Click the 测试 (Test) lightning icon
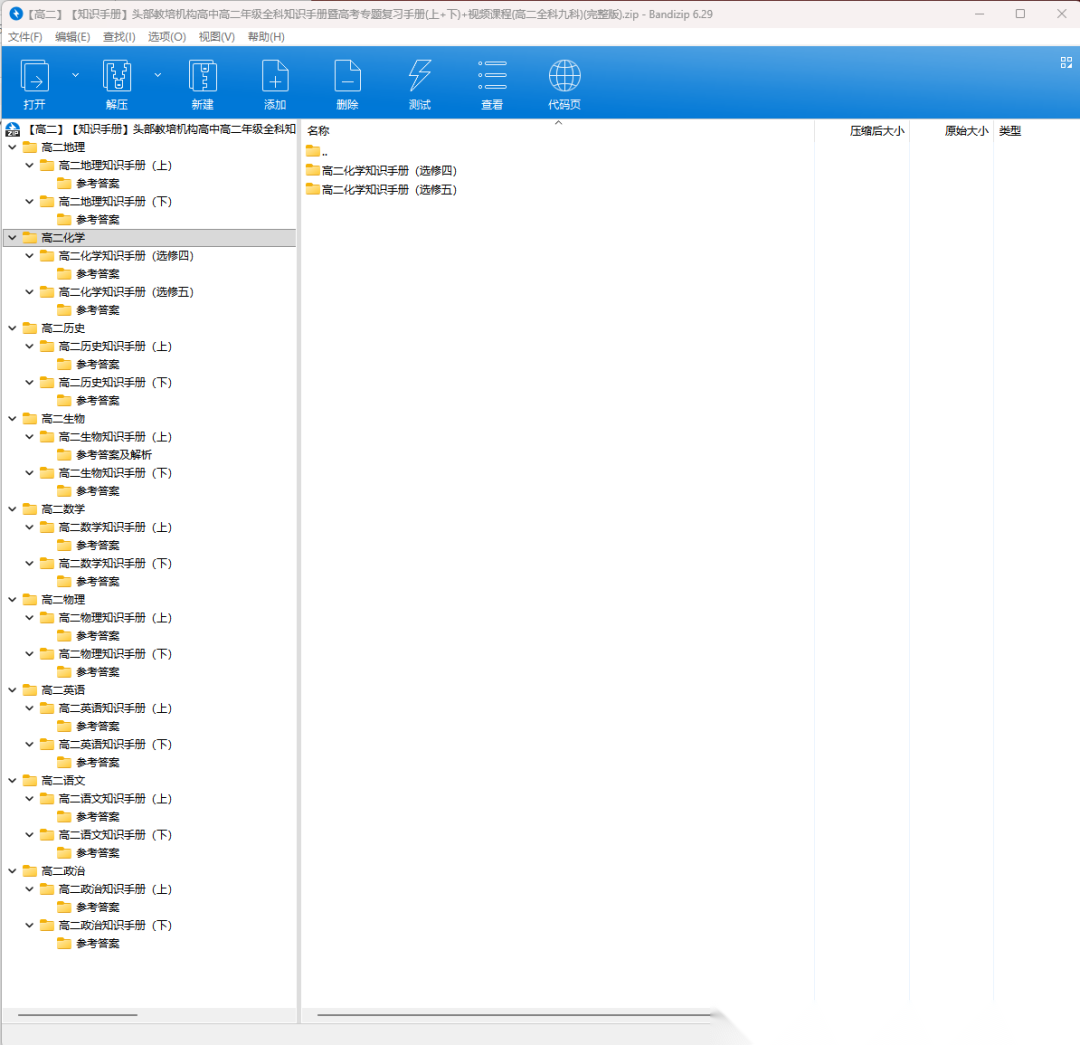This screenshot has width=1080, height=1045. (420, 77)
